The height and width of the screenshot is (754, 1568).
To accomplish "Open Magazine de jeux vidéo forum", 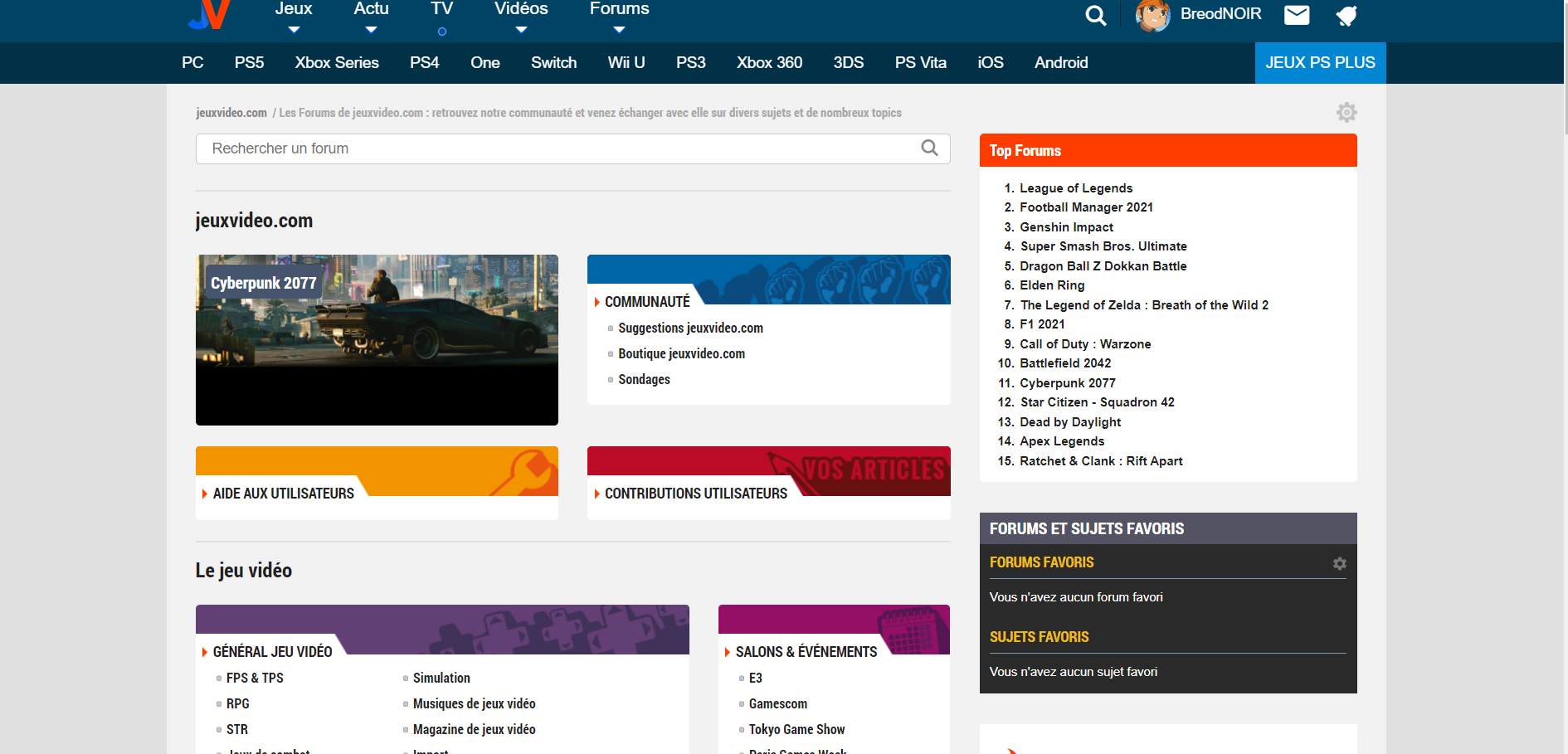I will pyautogui.click(x=474, y=730).
